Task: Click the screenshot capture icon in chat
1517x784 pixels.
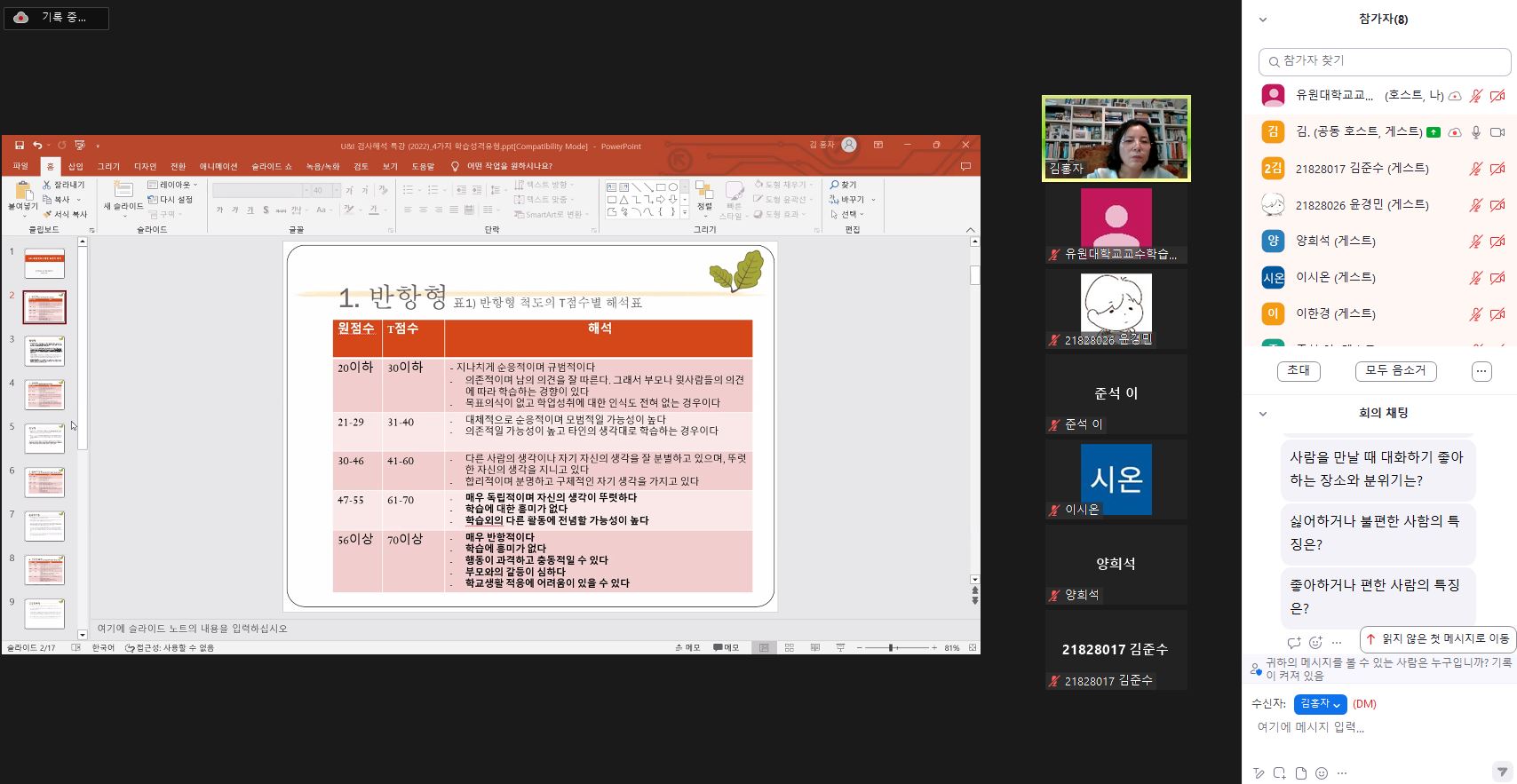Action: coord(1279,773)
